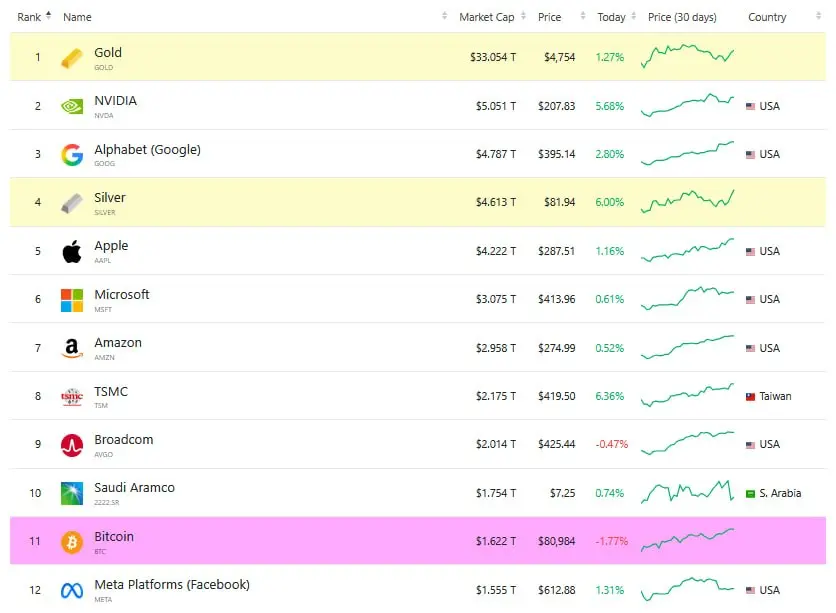Click Saudi Aramco's 30-day sparkline
Viewport: 836px width, 613px height.
click(687, 492)
